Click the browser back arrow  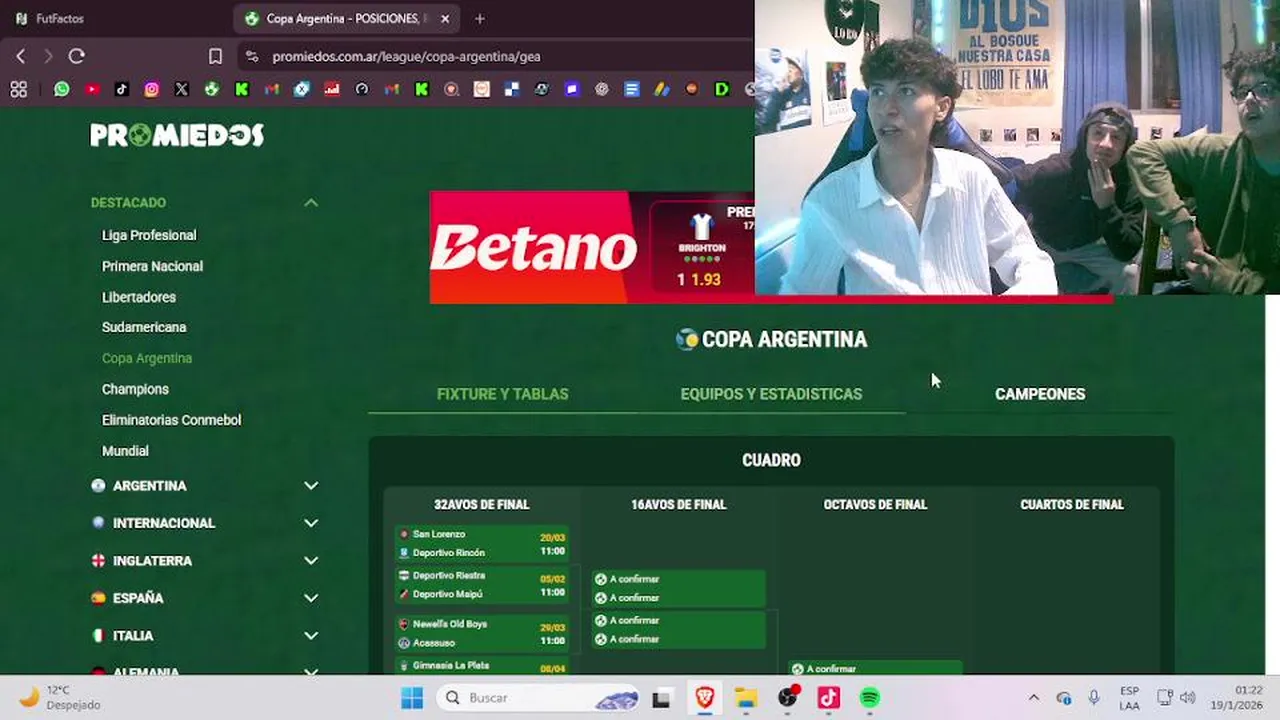[x=20, y=56]
